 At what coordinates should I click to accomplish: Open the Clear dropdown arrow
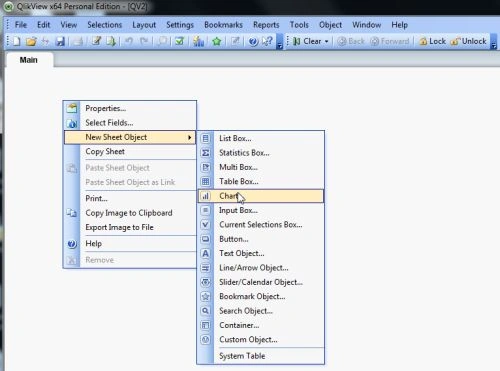pyautogui.click(x=327, y=41)
